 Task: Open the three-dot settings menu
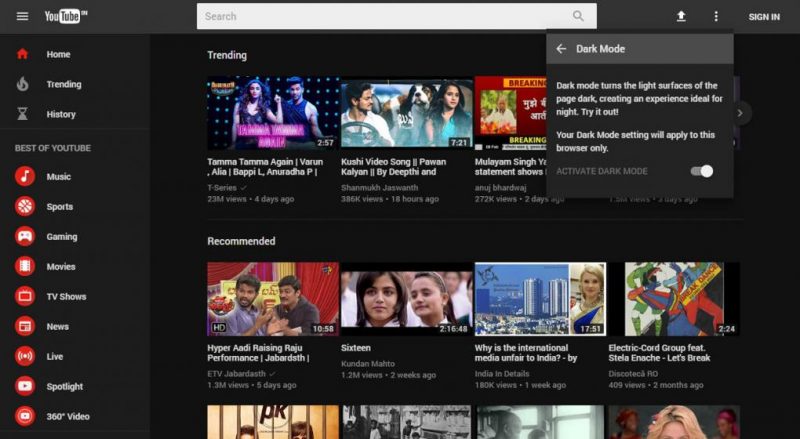coord(716,16)
